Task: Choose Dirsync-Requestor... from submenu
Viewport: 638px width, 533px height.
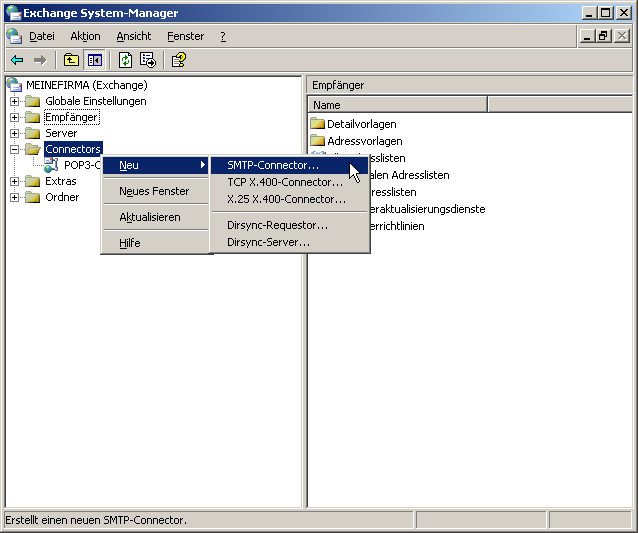Action: (x=289, y=225)
